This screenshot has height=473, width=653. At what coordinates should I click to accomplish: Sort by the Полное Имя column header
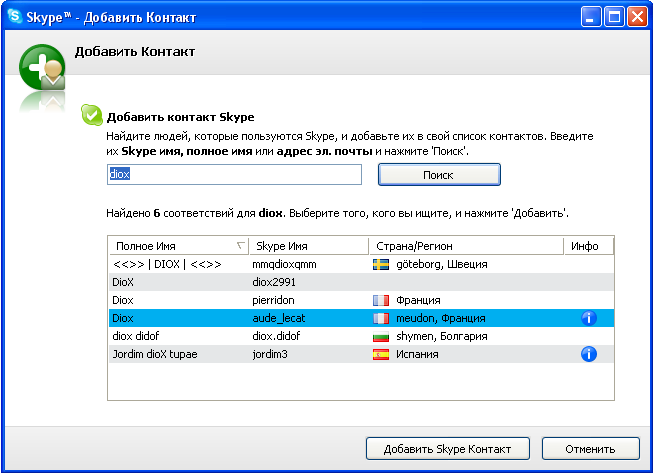point(179,246)
